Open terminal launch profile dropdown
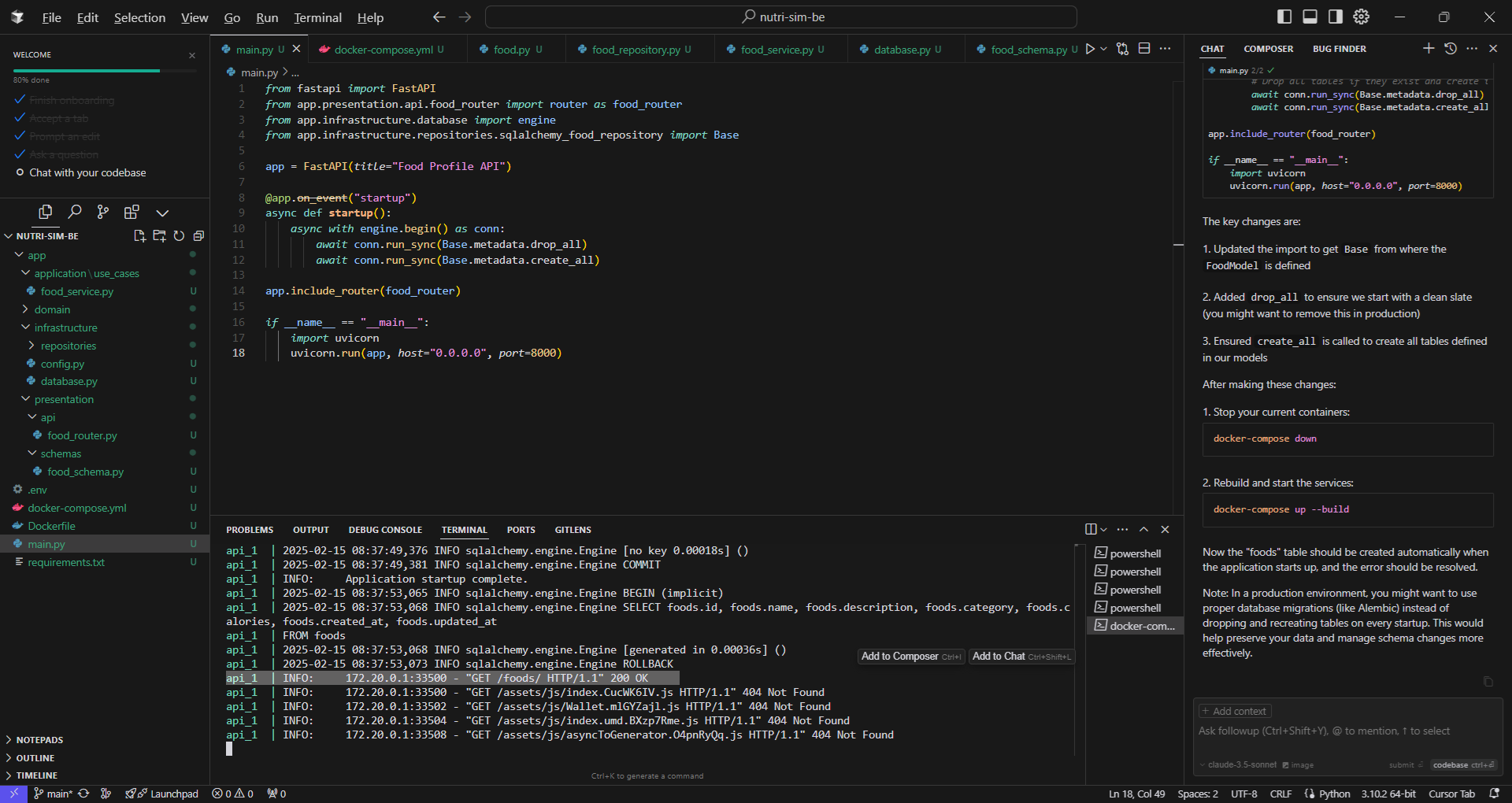 1103,529
